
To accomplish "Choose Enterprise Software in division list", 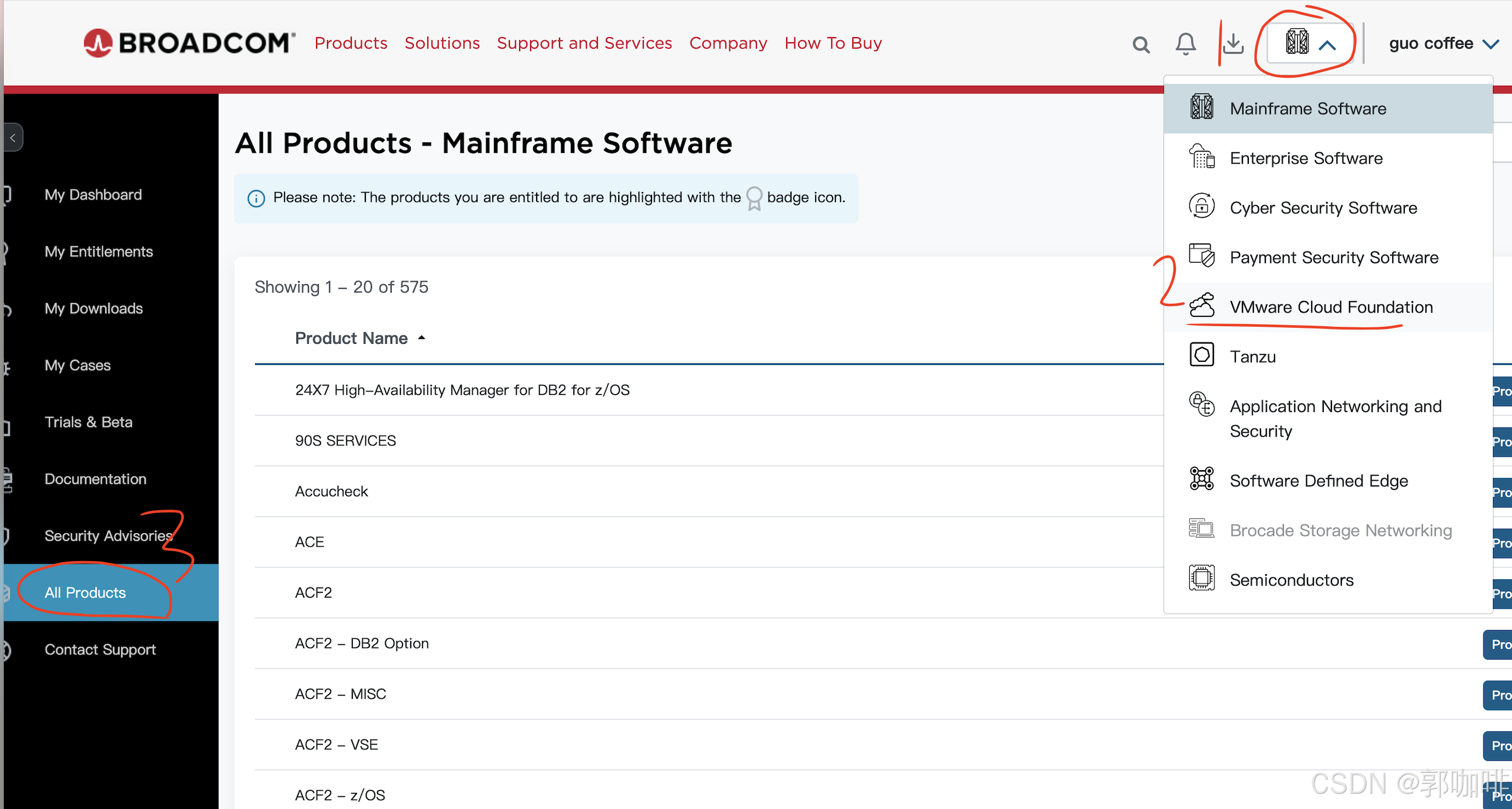I will point(1305,158).
